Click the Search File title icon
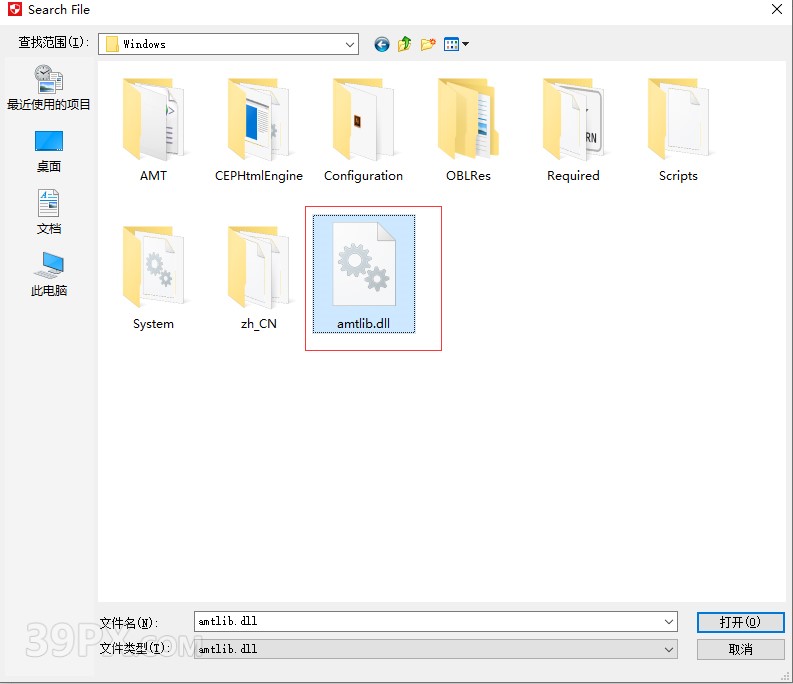 [x=15, y=9]
